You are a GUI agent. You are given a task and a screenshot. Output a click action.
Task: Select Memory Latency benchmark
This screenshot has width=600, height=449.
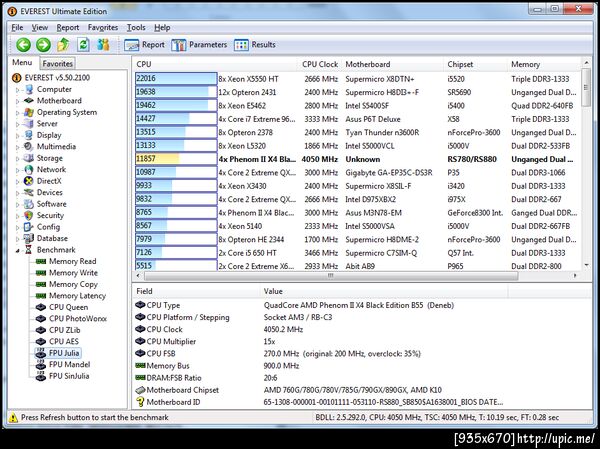tap(77, 296)
